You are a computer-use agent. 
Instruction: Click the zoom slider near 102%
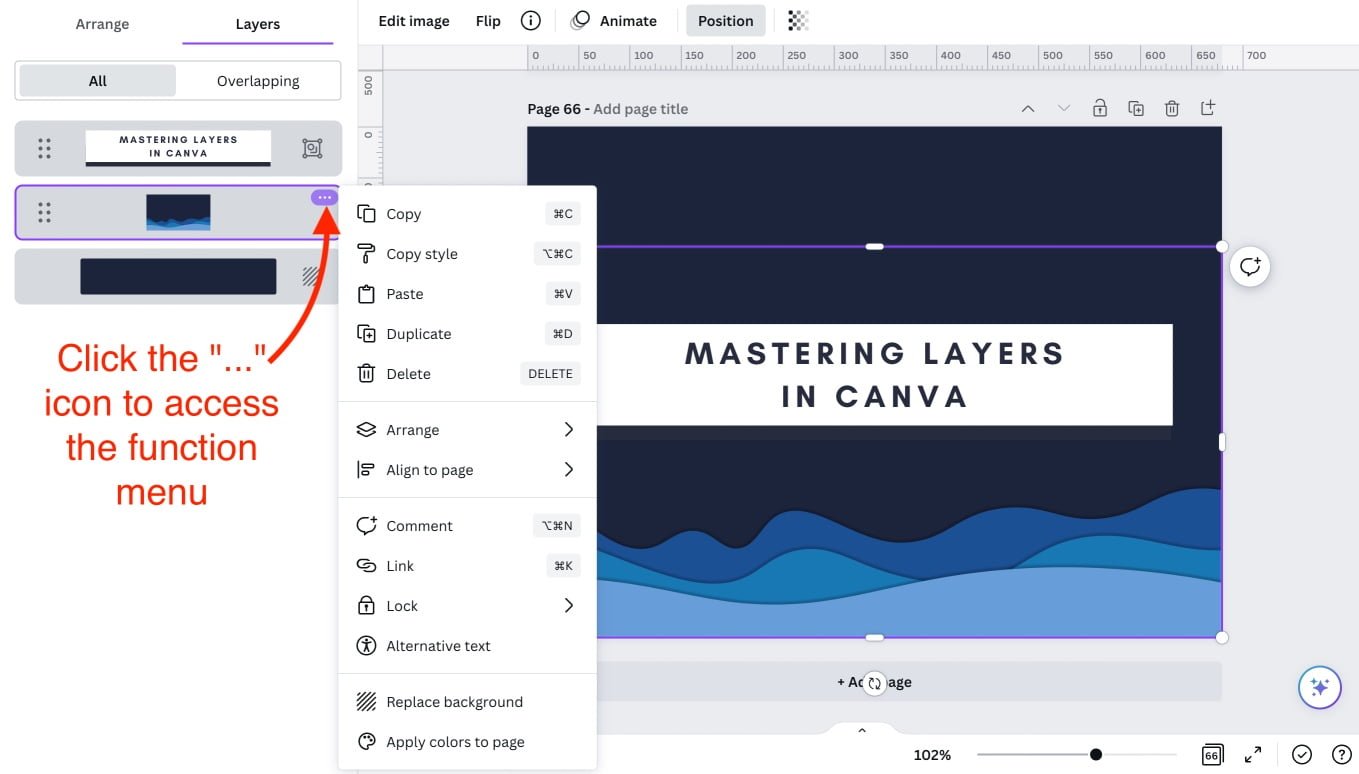[1095, 754]
